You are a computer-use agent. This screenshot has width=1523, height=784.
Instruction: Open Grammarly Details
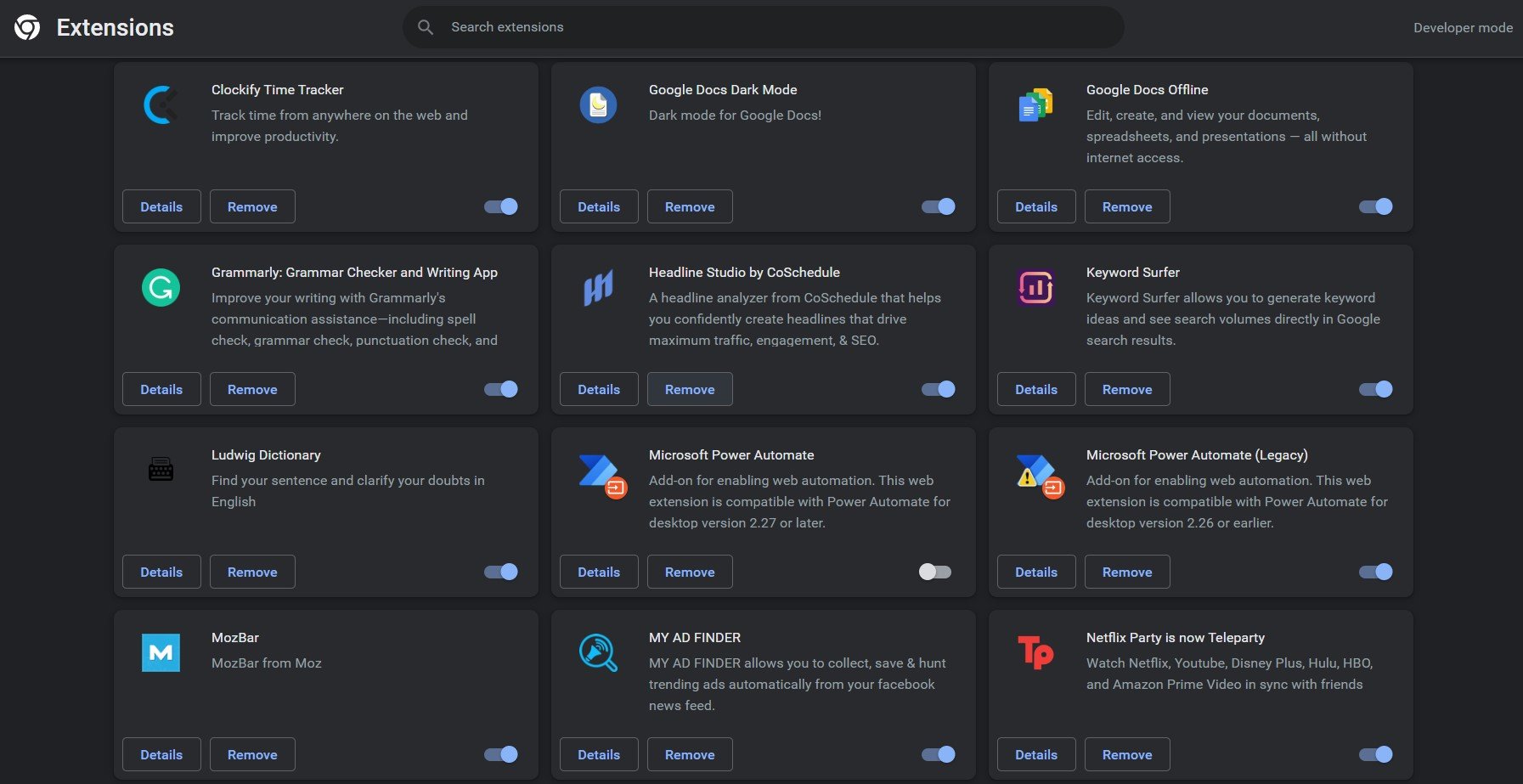pos(161,389)
